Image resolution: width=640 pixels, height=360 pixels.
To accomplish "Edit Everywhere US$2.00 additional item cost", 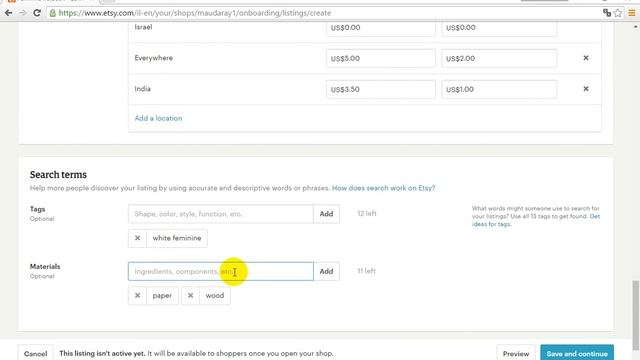I will tap(499, 58).
